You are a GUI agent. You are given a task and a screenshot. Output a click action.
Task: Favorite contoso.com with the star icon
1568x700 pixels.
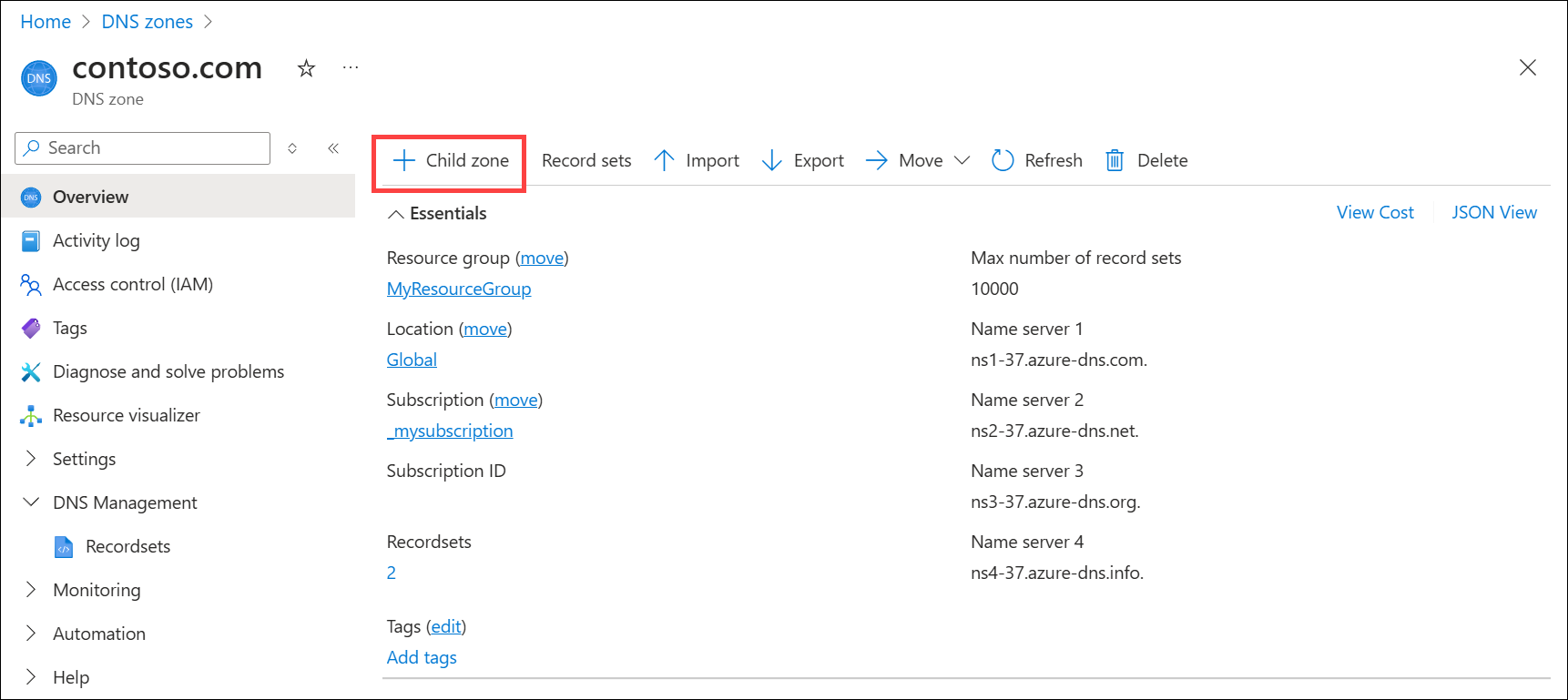coord(306,68)
